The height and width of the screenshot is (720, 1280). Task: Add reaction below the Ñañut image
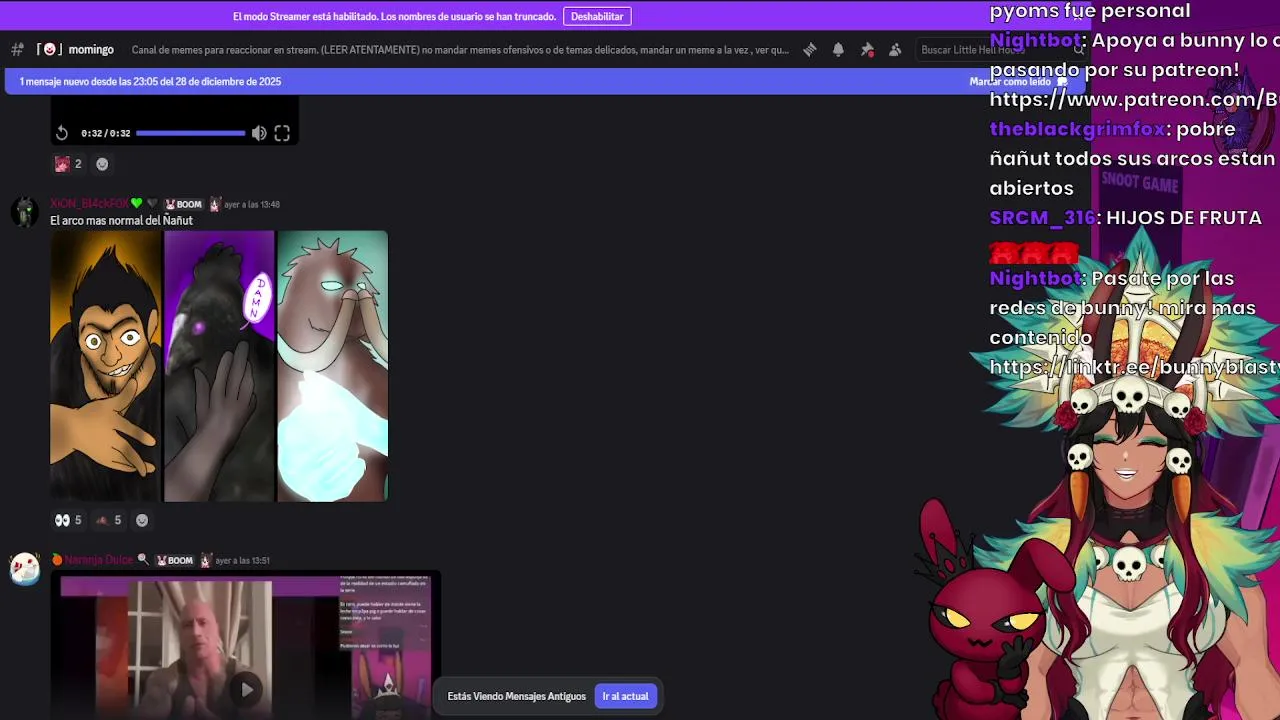pyautogui.click(x=142, y=520)
